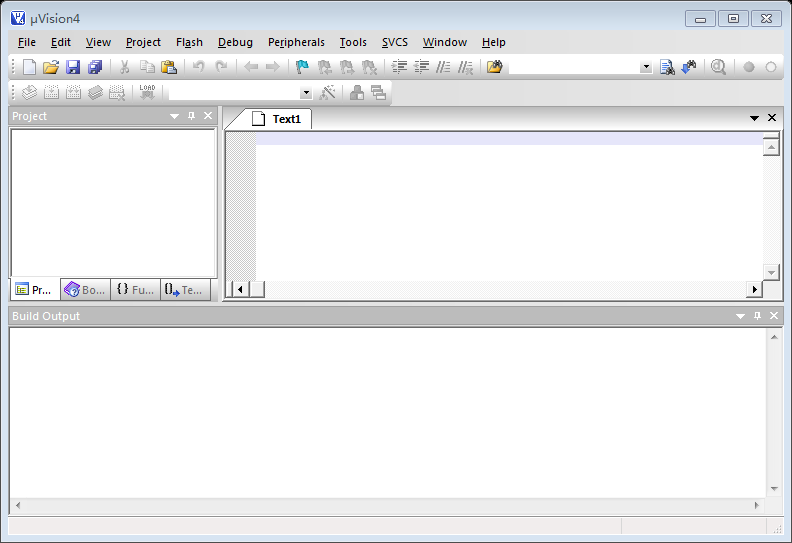Open the View menu
792x543 pixels.
click(x=98, y=42)
